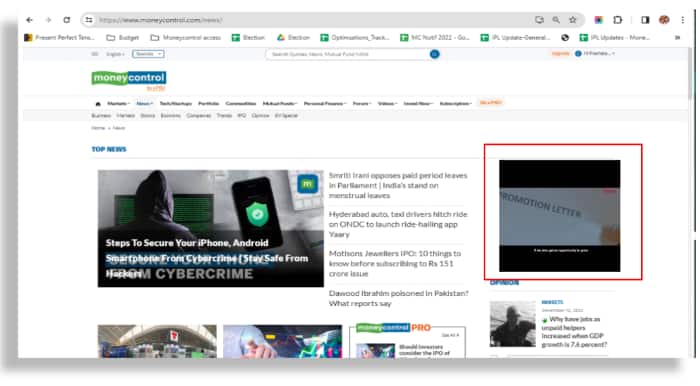Click the home icon in site navigation
Image resolution: width=700 pixels, height=386 pixels.
98,104
